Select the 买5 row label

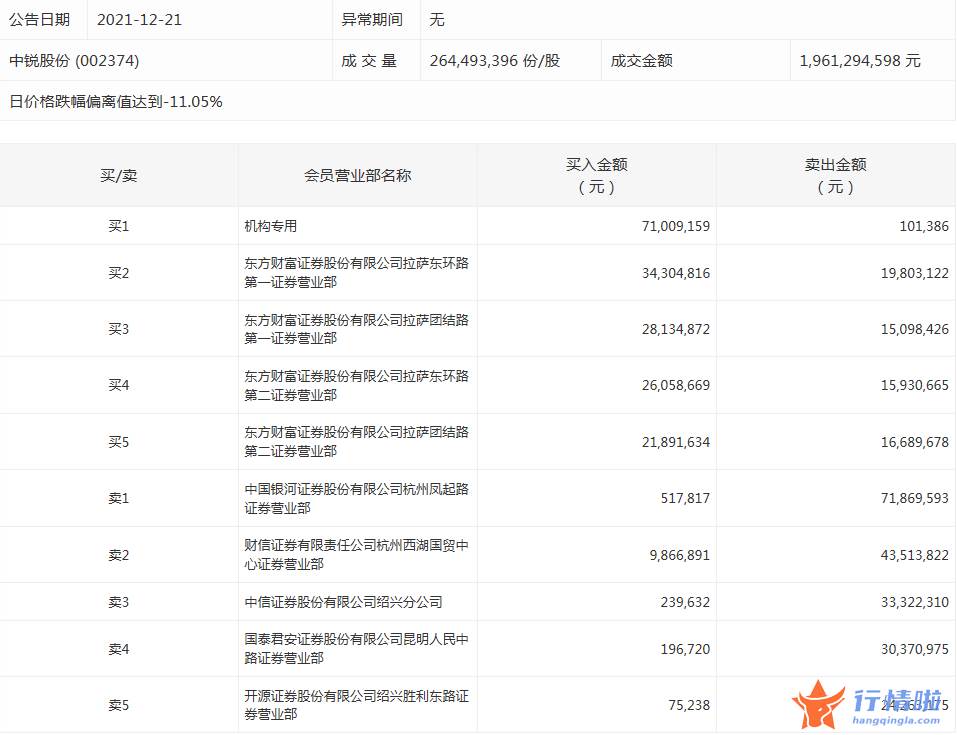click(118, 442)
